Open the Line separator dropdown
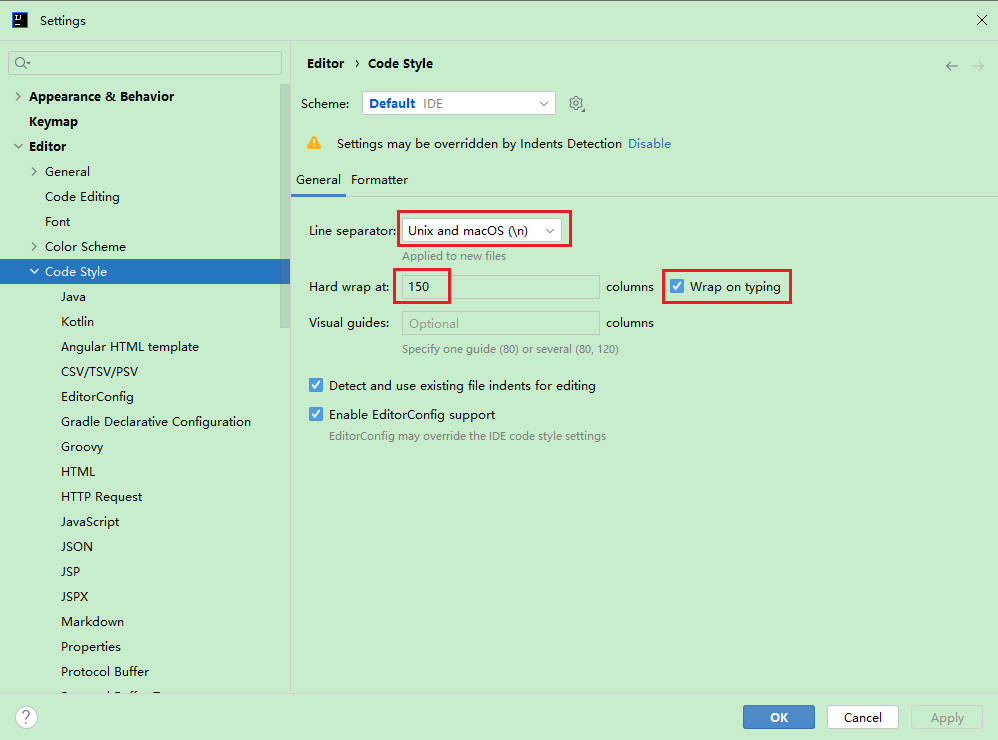The image size is (998, 740). (x=480, y=231)
